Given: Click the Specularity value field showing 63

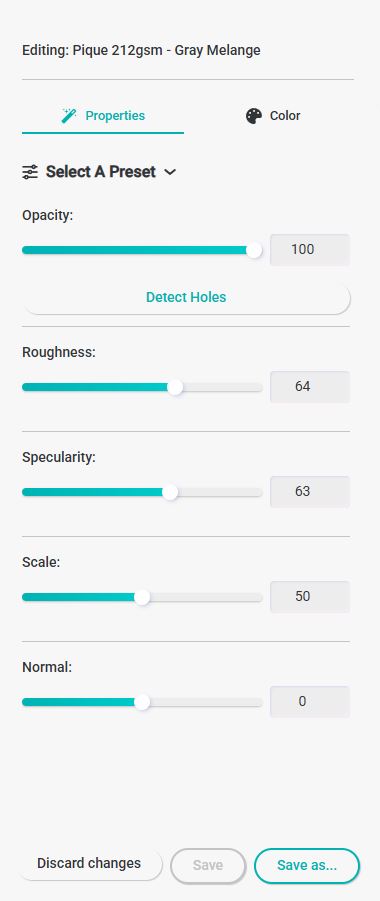Looking at the screenshot, I should pyautogui.click(x=310, y=492).
